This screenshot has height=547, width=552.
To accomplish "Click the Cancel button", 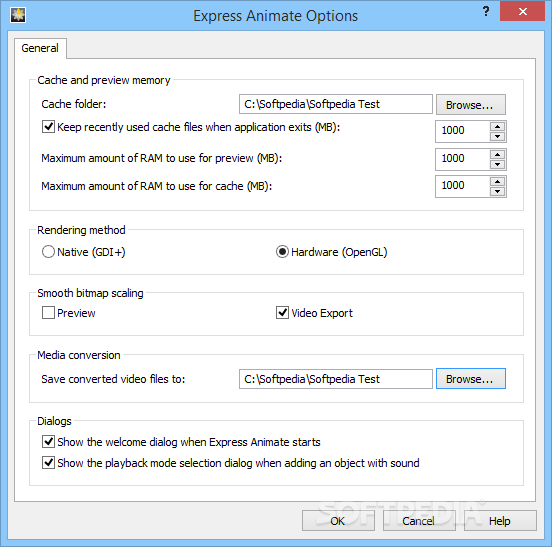I will click(x=419, y=521).
